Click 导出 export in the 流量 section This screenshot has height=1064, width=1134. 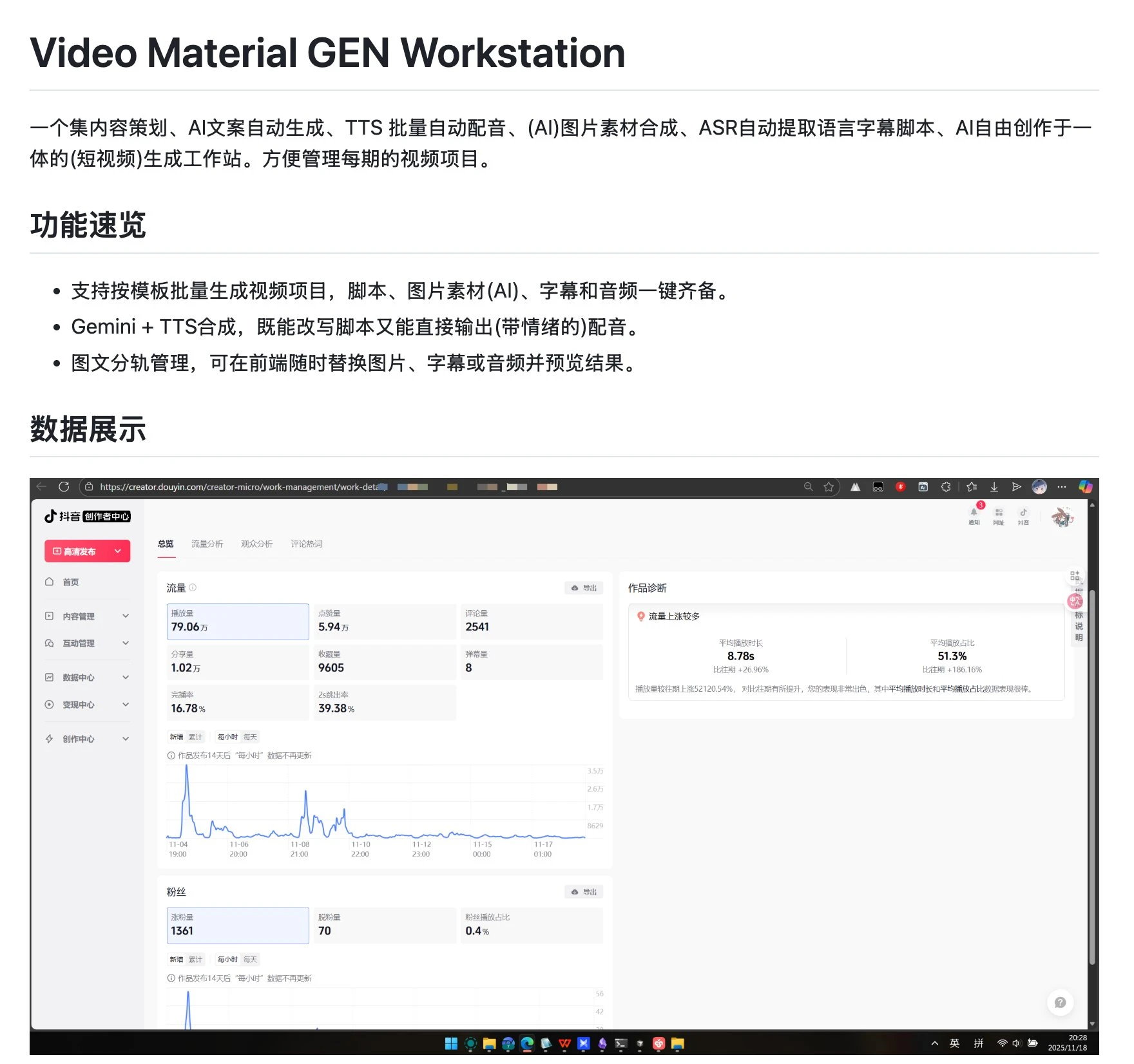(x=584, y=587)
